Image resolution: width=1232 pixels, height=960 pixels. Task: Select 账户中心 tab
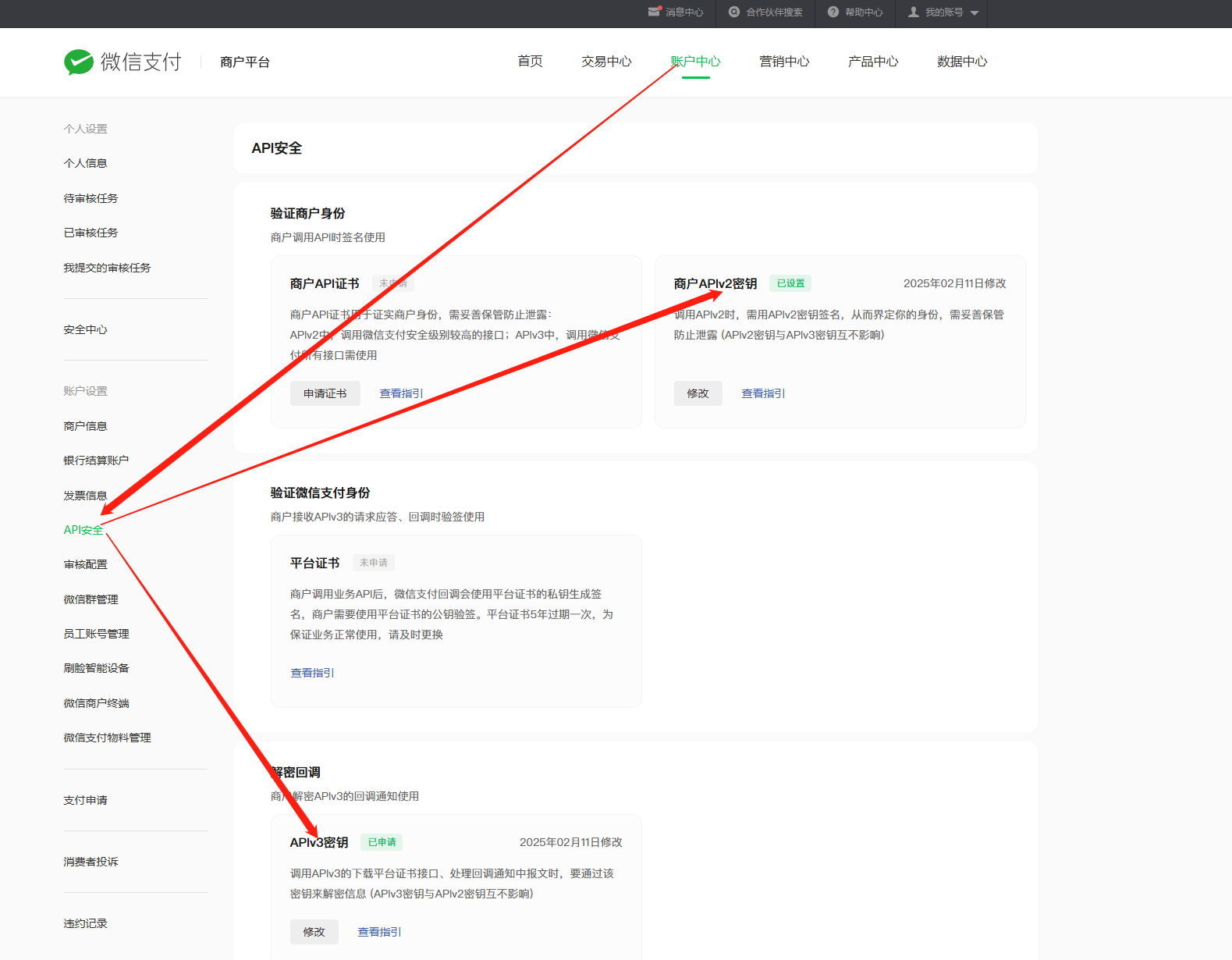click(696, 62)
